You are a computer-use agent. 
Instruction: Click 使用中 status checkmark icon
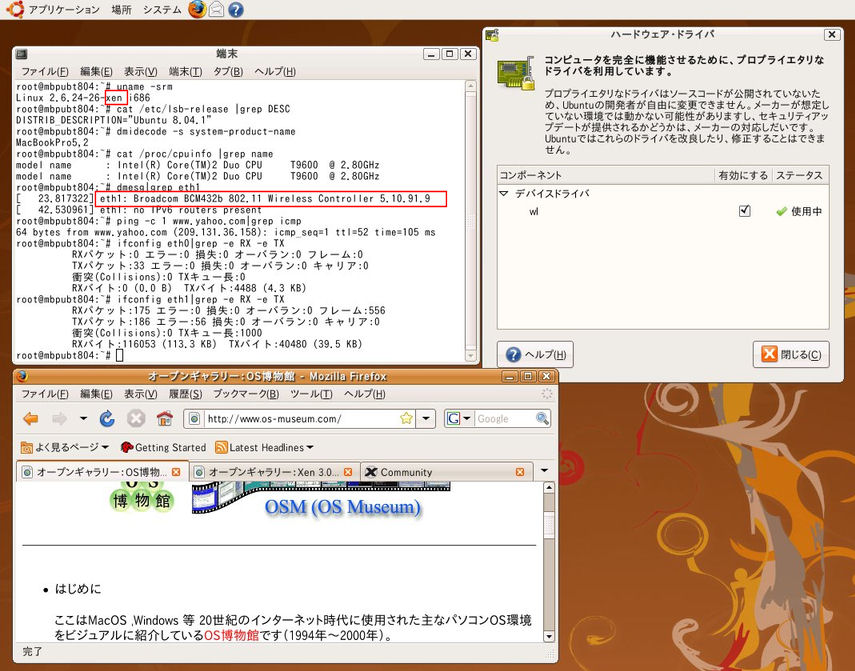pyautogui.click(x=781, y=211)
